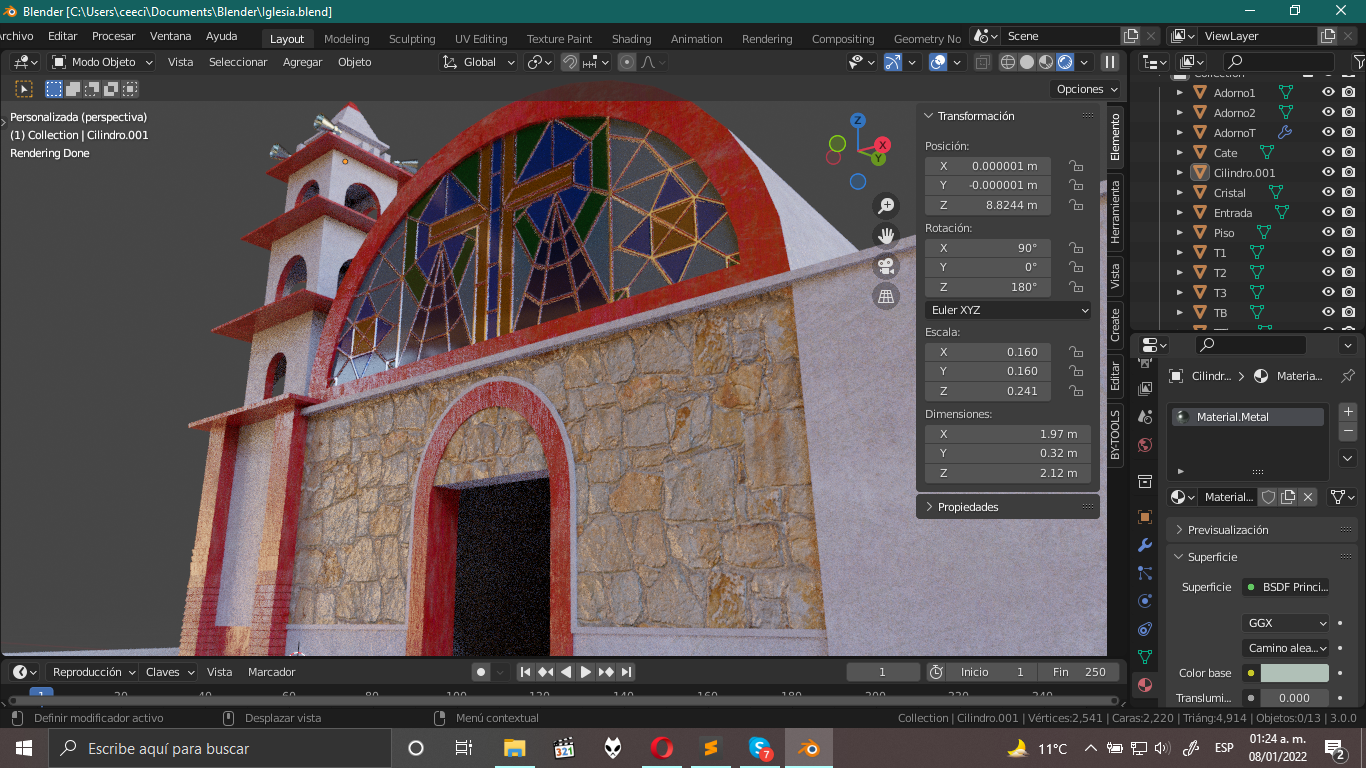Open the Material properties tab icon

point(1145,685)
